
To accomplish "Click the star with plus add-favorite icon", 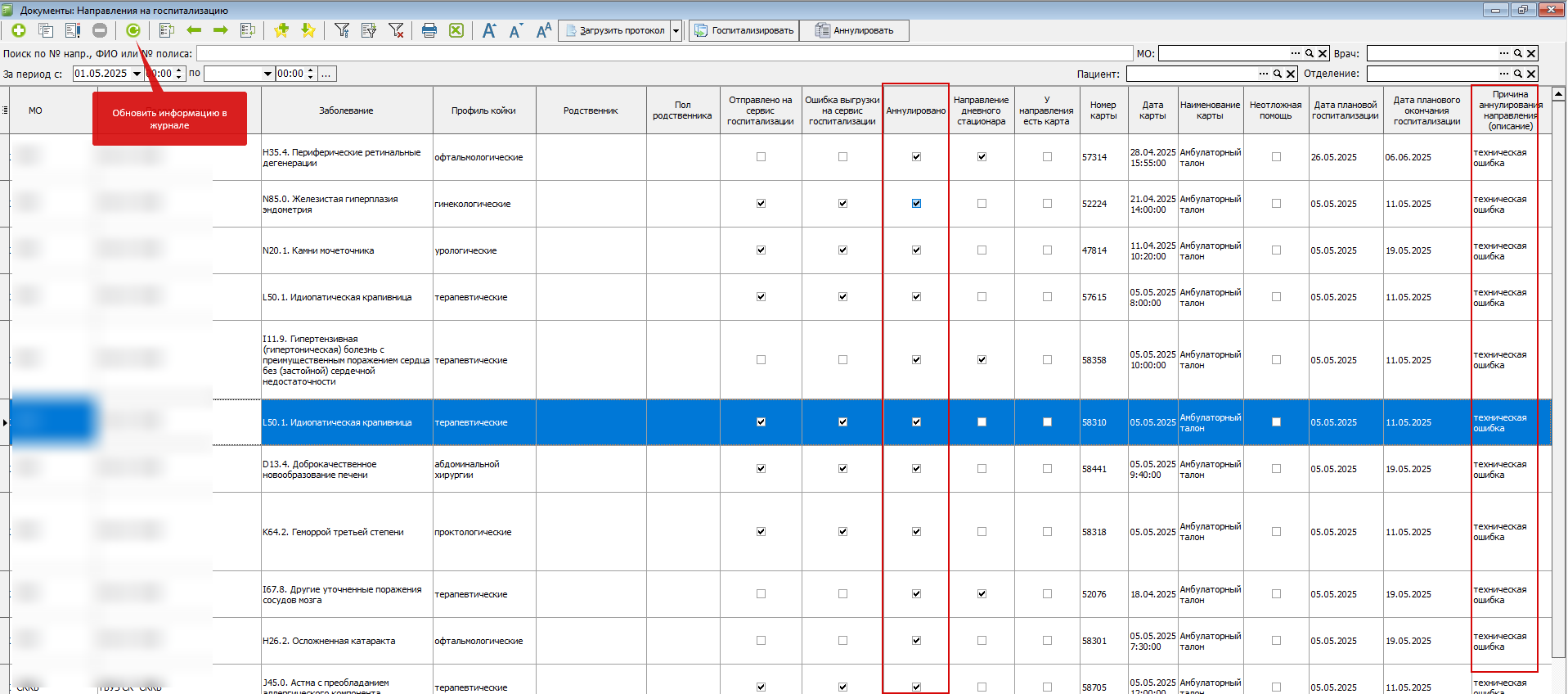I will tap(281, 30).
